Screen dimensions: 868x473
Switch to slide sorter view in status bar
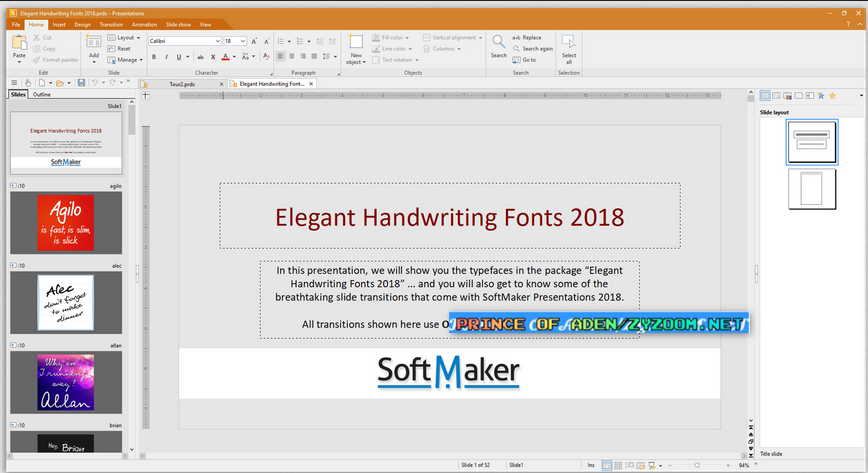pyautogui.click(x=618, y=465)
